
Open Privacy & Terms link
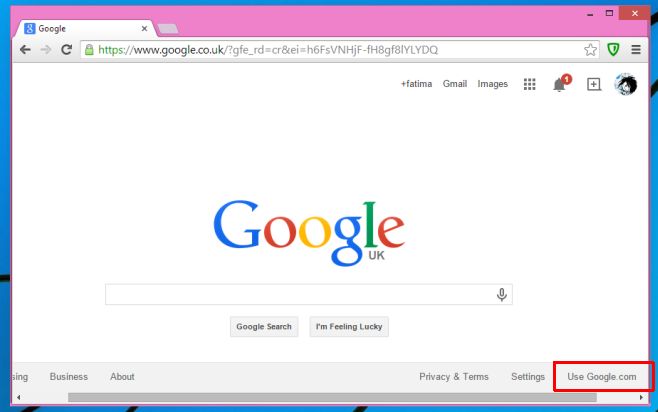coord(454,377)
